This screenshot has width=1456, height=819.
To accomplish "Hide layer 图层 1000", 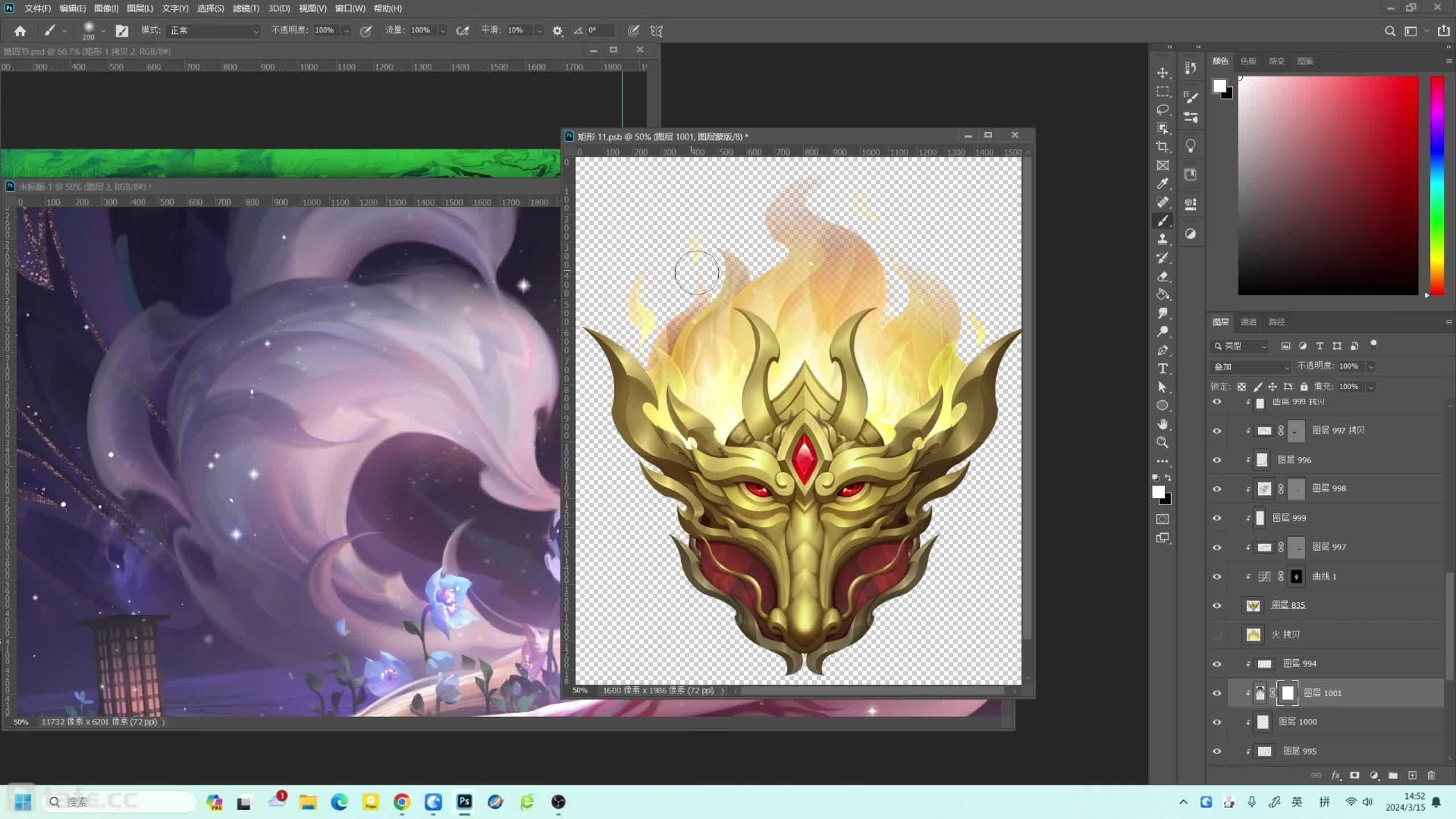I will tap(1217, 722).
